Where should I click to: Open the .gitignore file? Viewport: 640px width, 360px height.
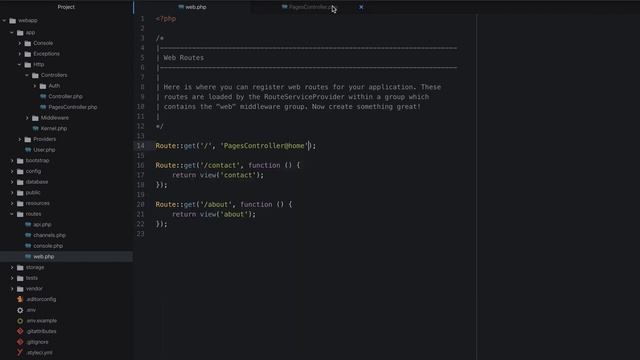(x=37, y=342)
